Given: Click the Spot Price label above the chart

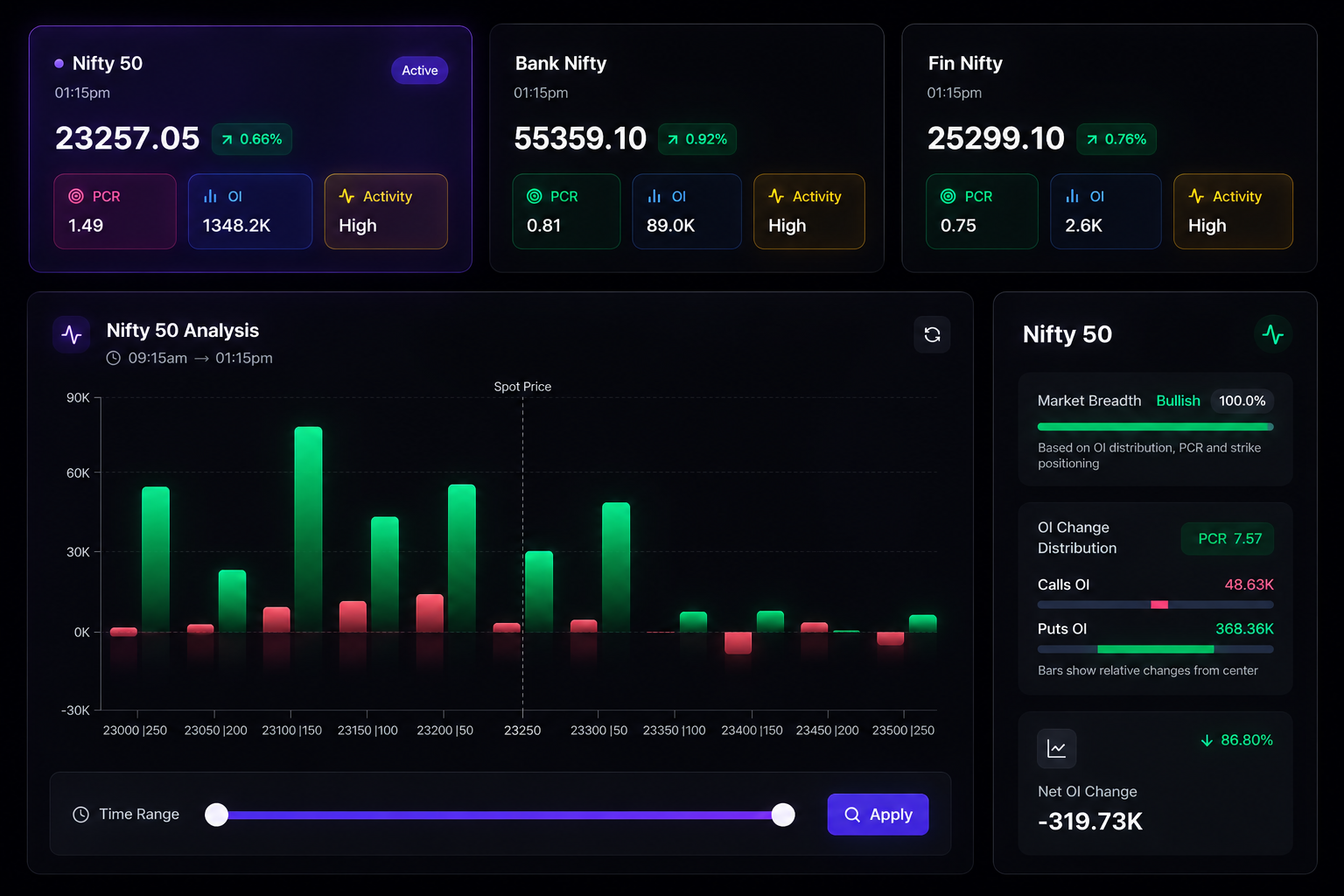Looking at the screenshot, I should [x=522, y=387].
